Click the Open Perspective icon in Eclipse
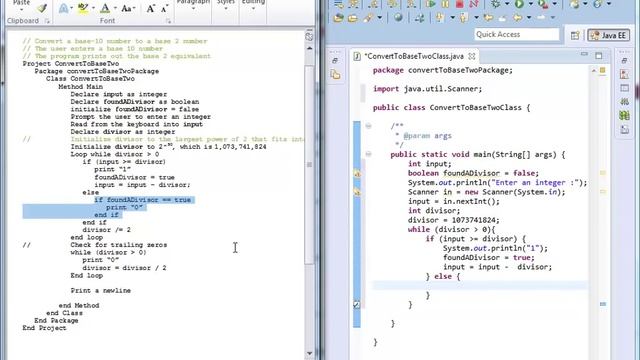This screenshot has width=640, height=360. click(575, 36)
